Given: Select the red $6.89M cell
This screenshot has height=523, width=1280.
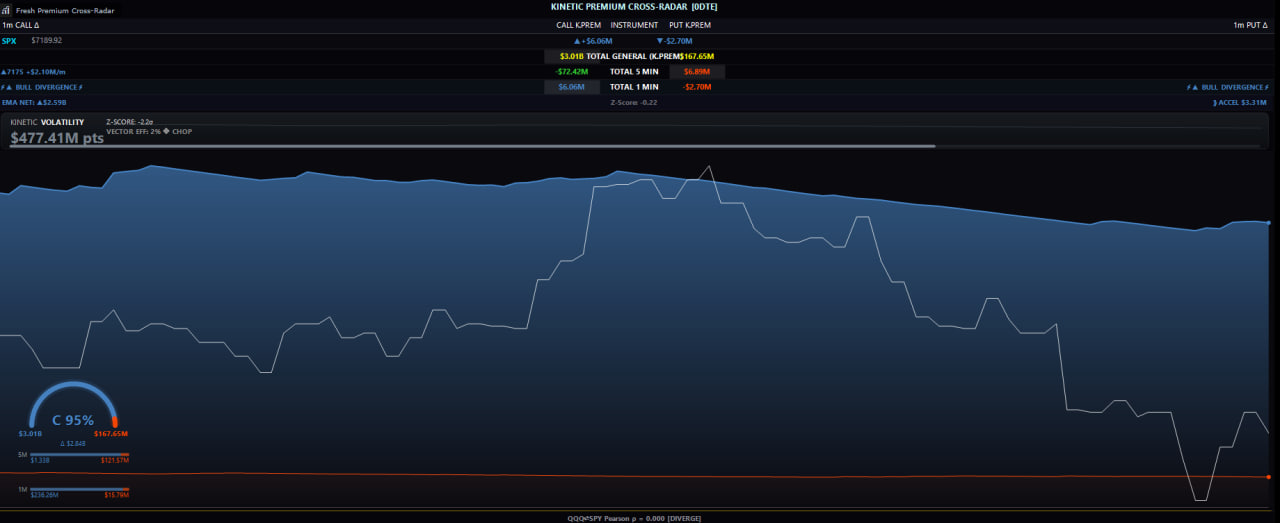Looking at the screenshot, I should coord(697,72).
